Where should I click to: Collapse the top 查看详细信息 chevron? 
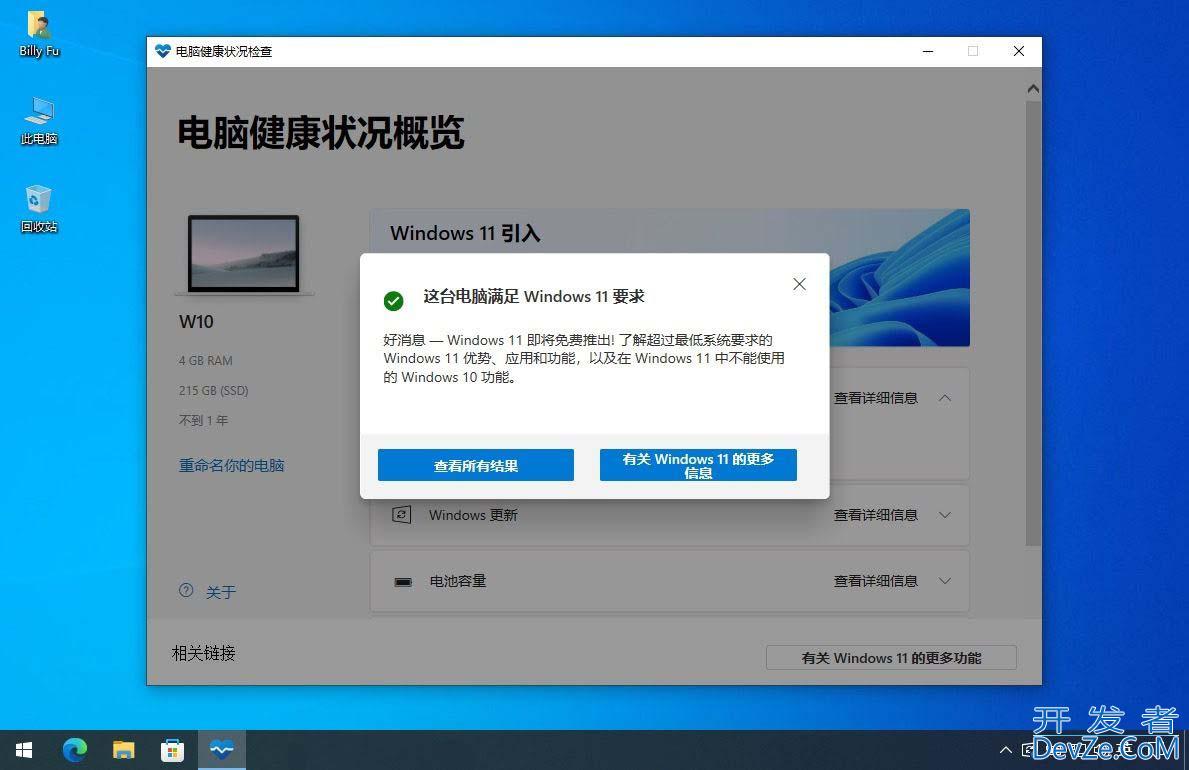coord(945,398)
